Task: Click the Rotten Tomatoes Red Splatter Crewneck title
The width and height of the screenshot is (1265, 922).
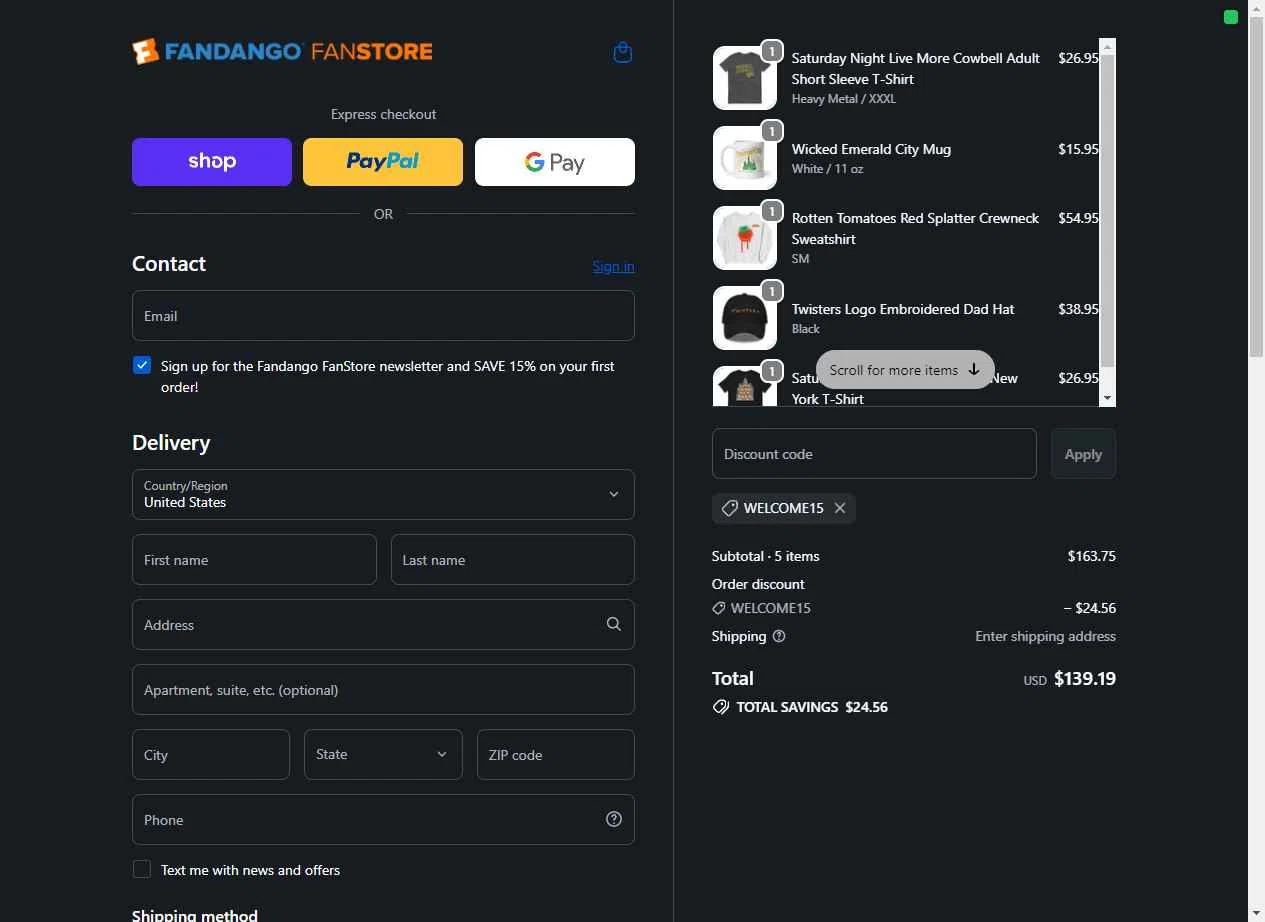Action: [915, 228]
